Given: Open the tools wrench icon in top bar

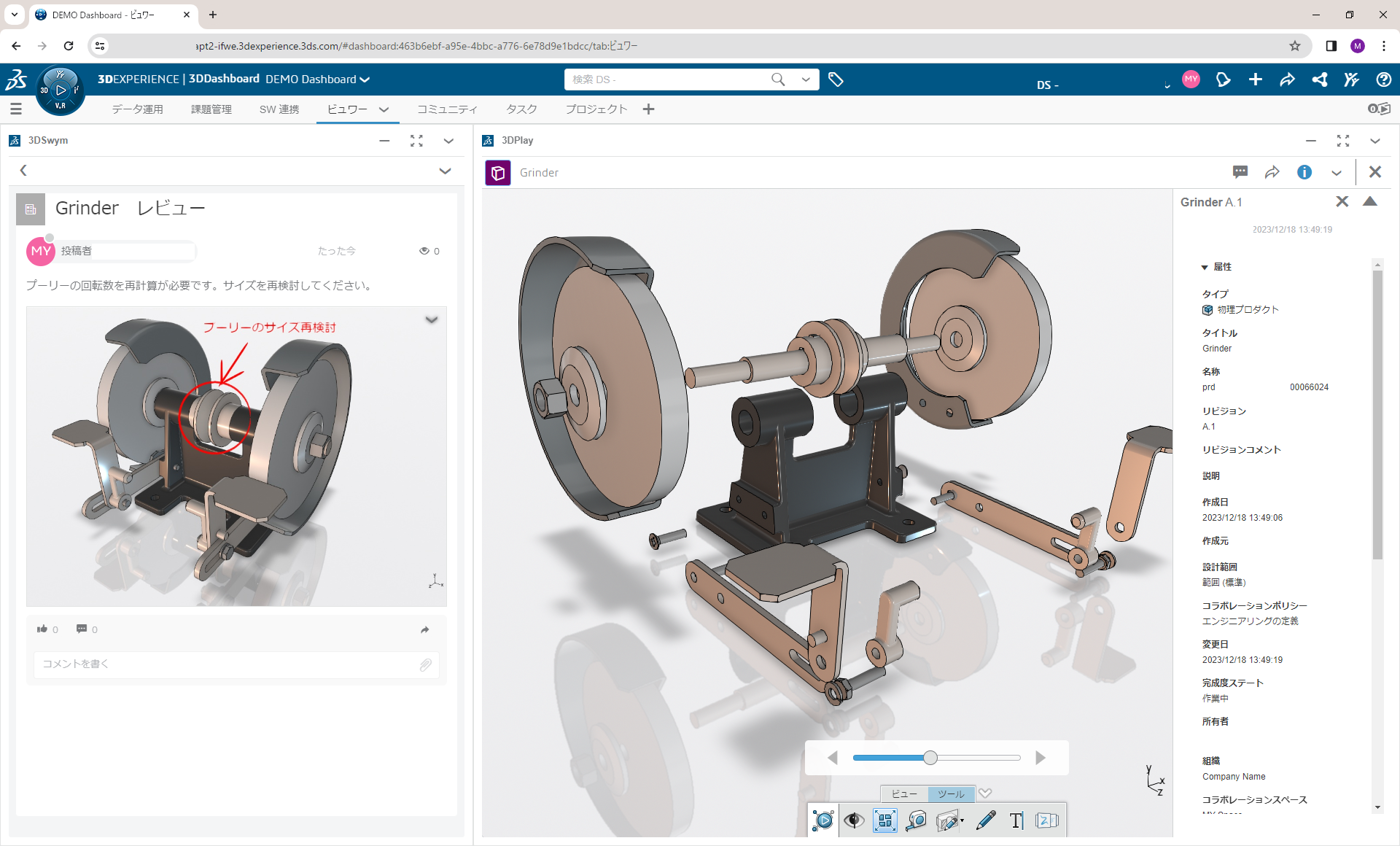Looking at the screenshot, I should tap(1351, 79).
